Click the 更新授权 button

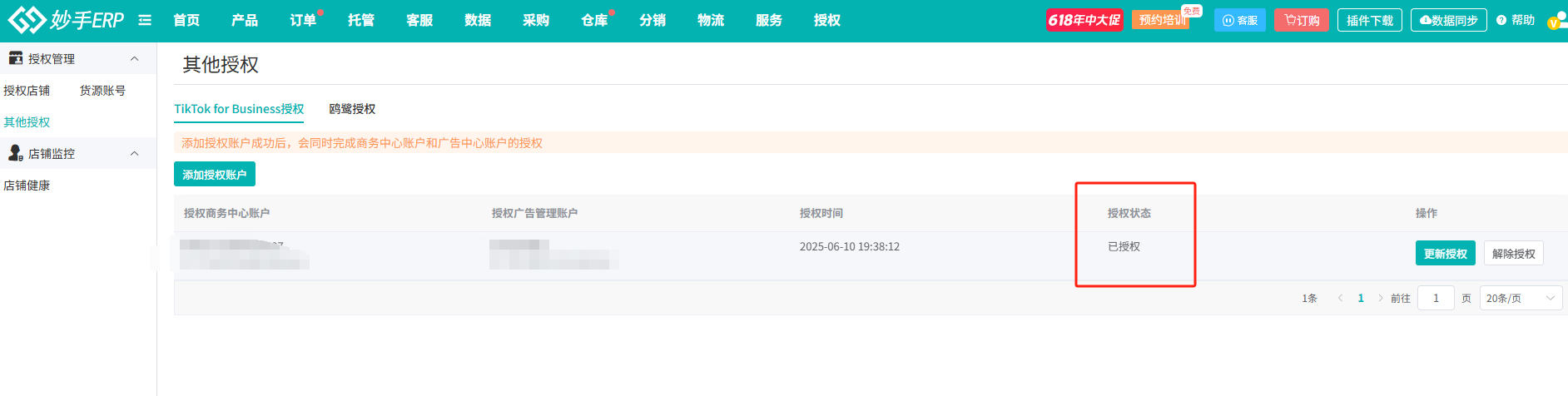pyautogui.click(x=1445, y=254)
